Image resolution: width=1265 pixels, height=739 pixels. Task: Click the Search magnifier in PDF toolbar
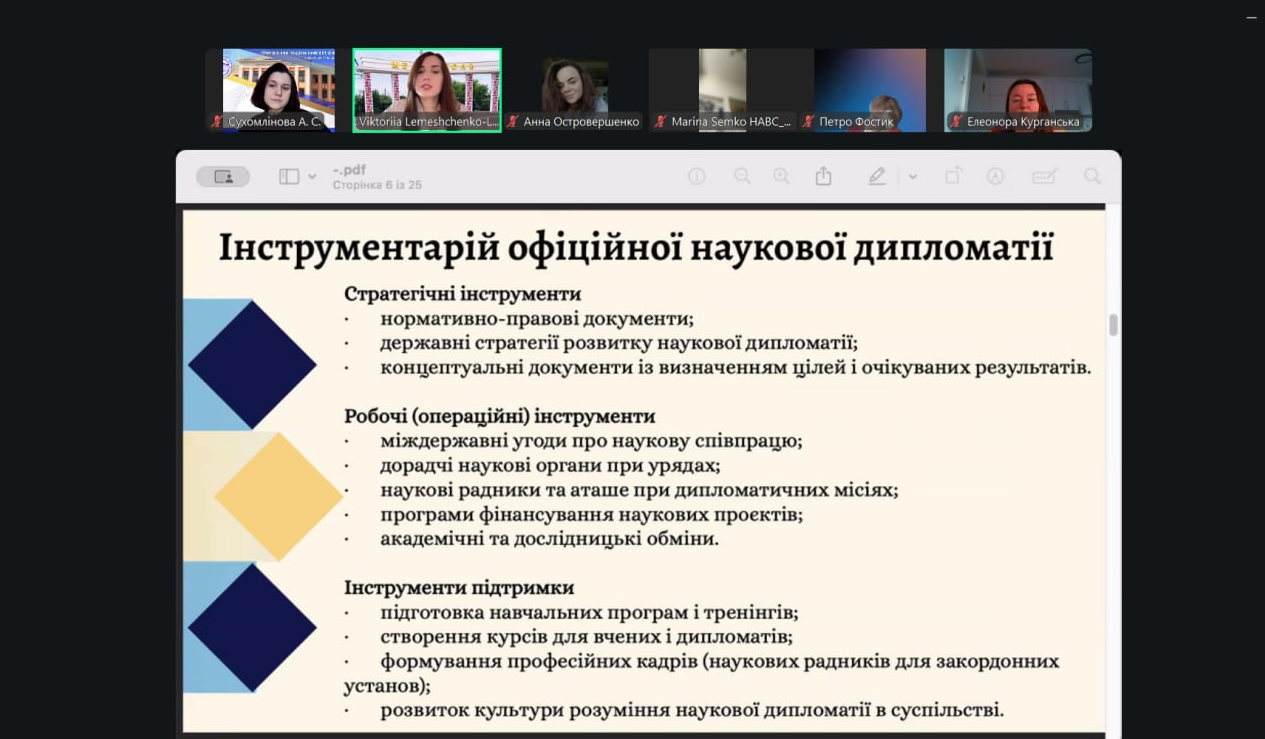[x=1092, y=176]
